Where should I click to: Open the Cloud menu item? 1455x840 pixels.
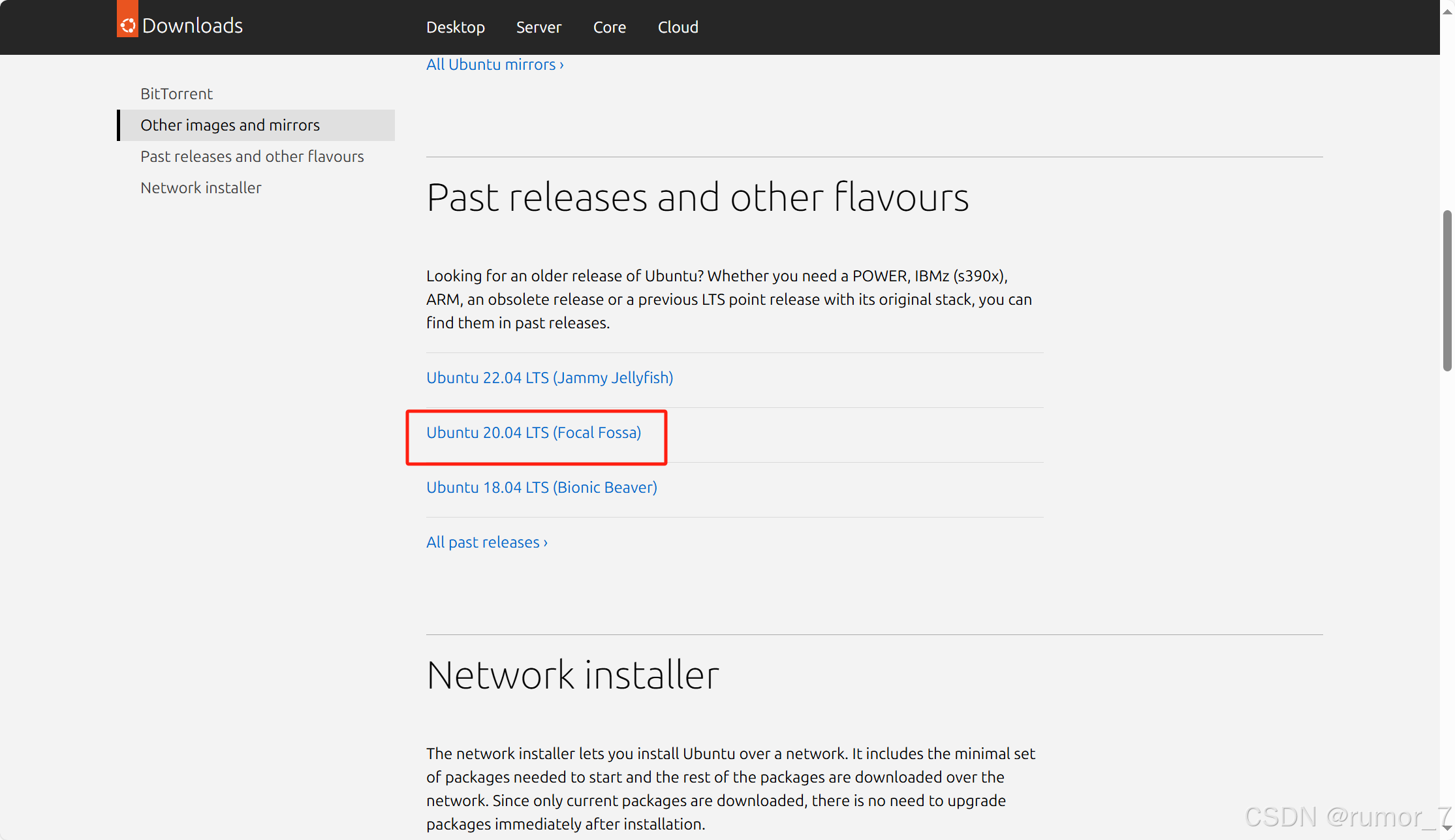pos(678,27)
